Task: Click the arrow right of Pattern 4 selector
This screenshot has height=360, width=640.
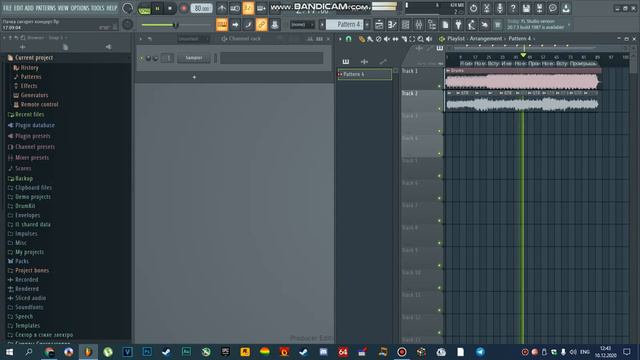Action: click(x=367, y=24)
